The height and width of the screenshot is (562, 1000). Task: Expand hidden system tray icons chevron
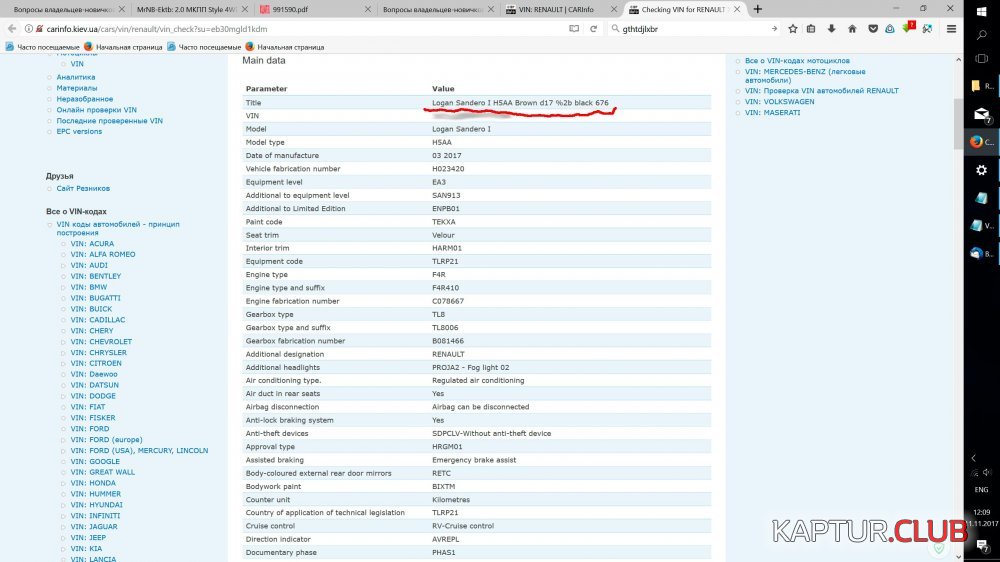[x=975, y=458]
